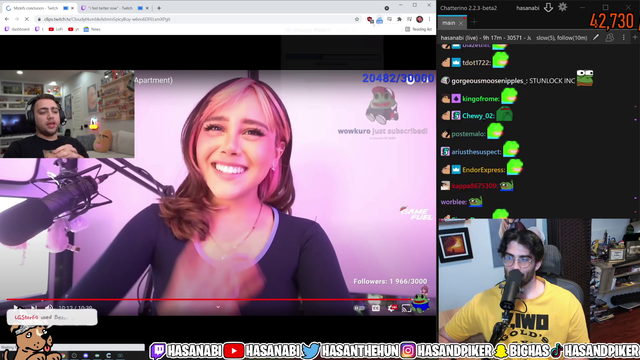The height and width of the screenshot is (360, 640).
Task: Add a new Chatterino tab
Action: click(x=474, y=22)
